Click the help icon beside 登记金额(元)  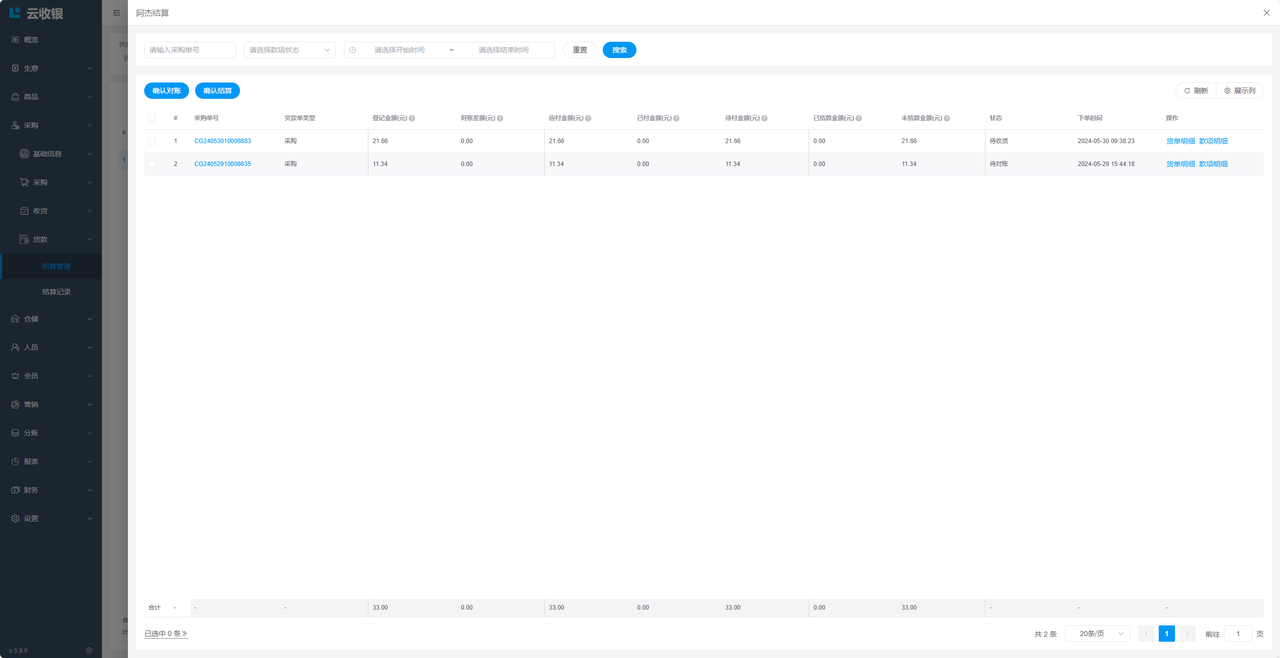tap(412, 118)
